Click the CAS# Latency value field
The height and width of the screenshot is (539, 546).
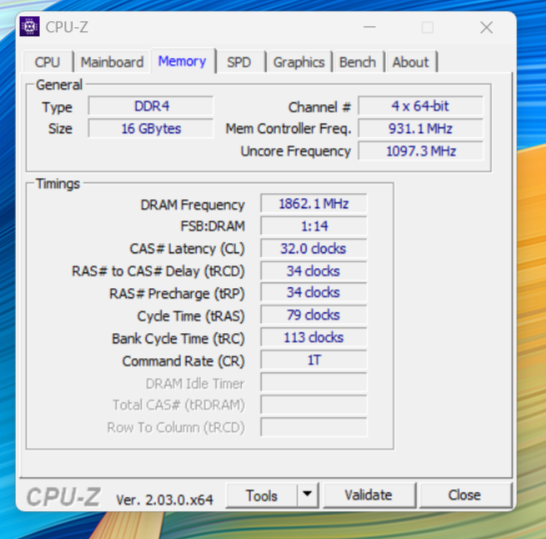[314, 249]
